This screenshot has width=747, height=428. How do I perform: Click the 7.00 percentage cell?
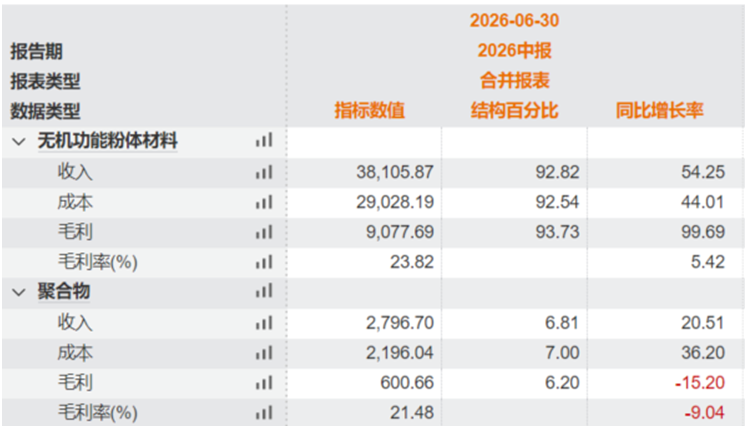(x=515, y=353)
